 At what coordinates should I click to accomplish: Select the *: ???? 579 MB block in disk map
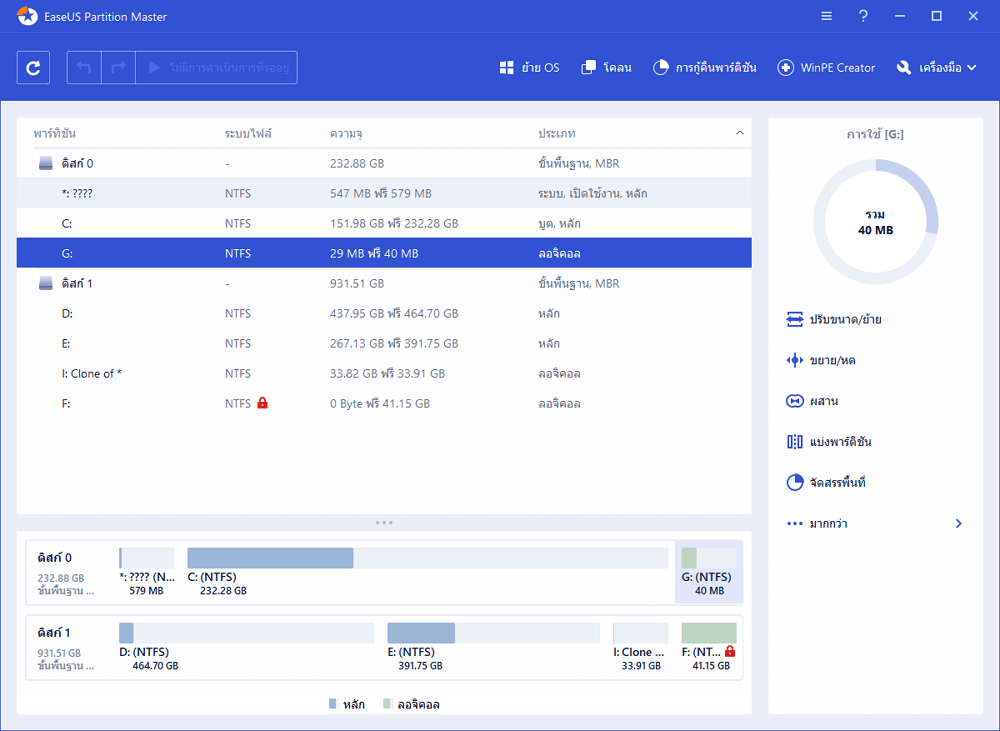(147, 572)
